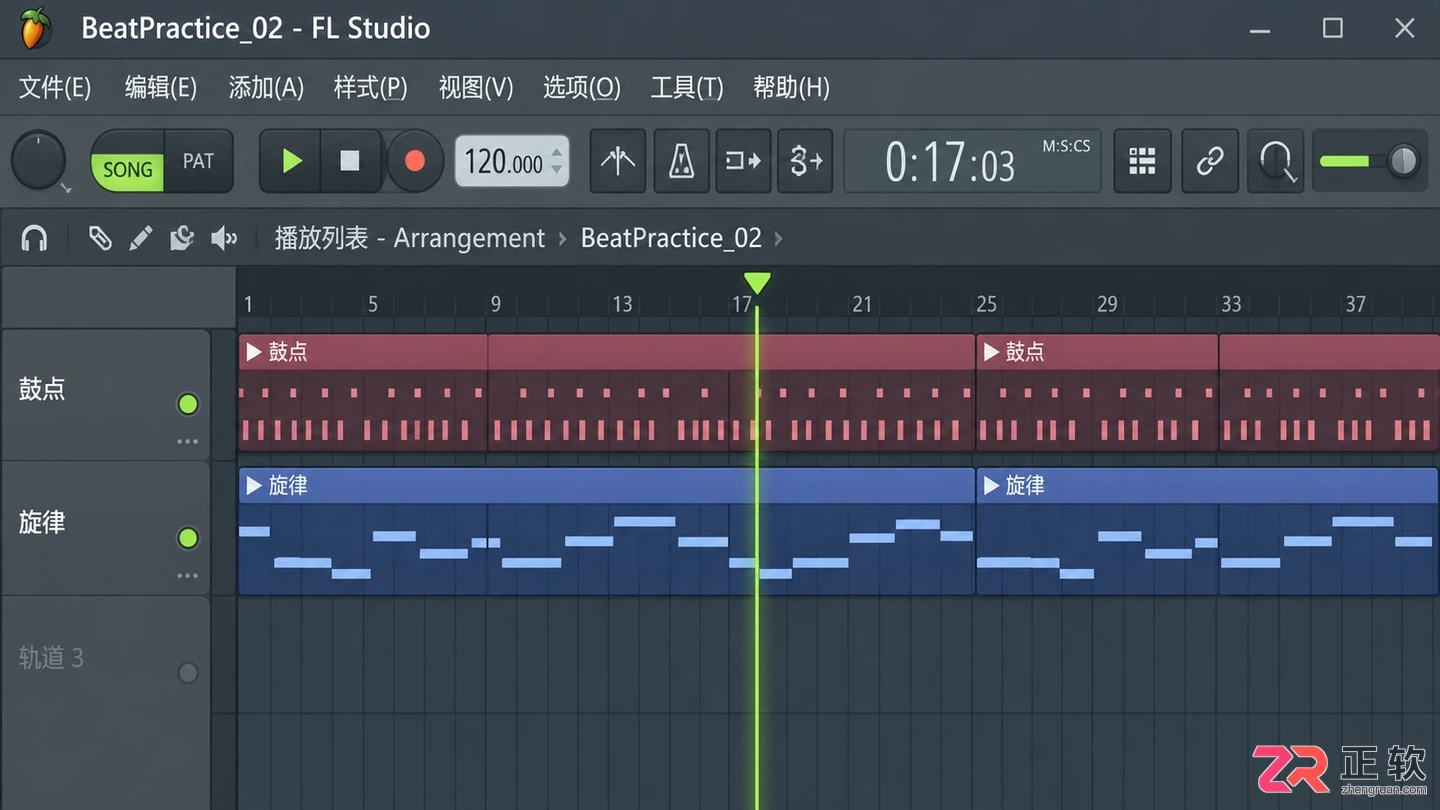Open the 文件(F) menu

click(55, 88)
